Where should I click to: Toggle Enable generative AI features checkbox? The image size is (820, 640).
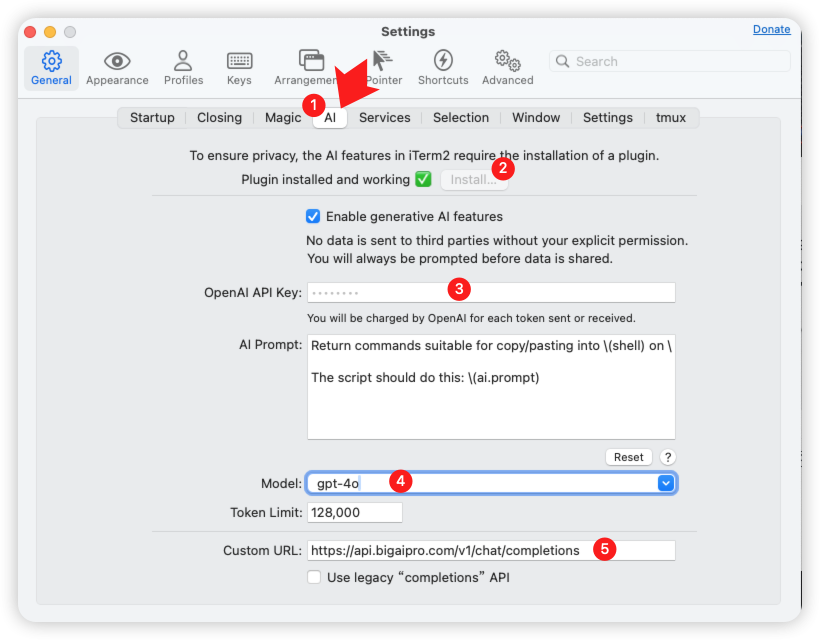(x=313, y=216)
